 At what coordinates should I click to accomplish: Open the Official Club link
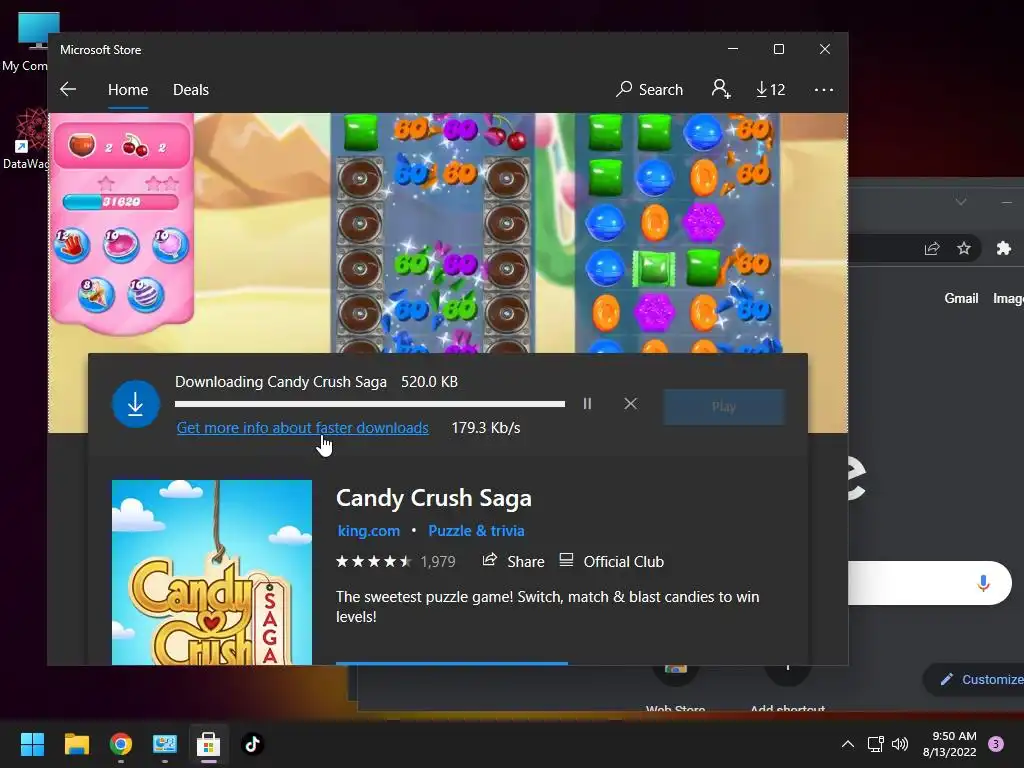[612, 562]
